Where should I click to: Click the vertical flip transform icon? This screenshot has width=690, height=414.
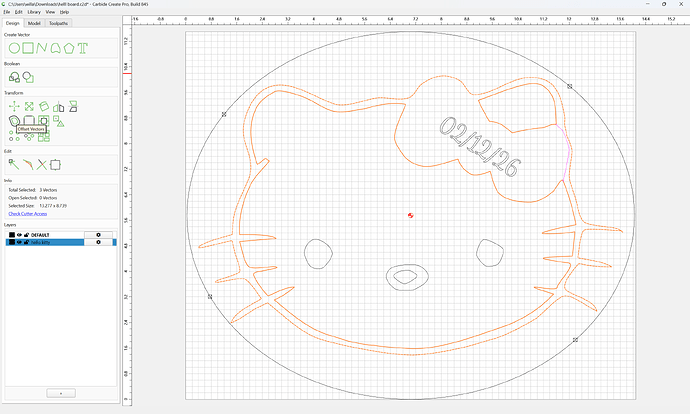point(73,106)
